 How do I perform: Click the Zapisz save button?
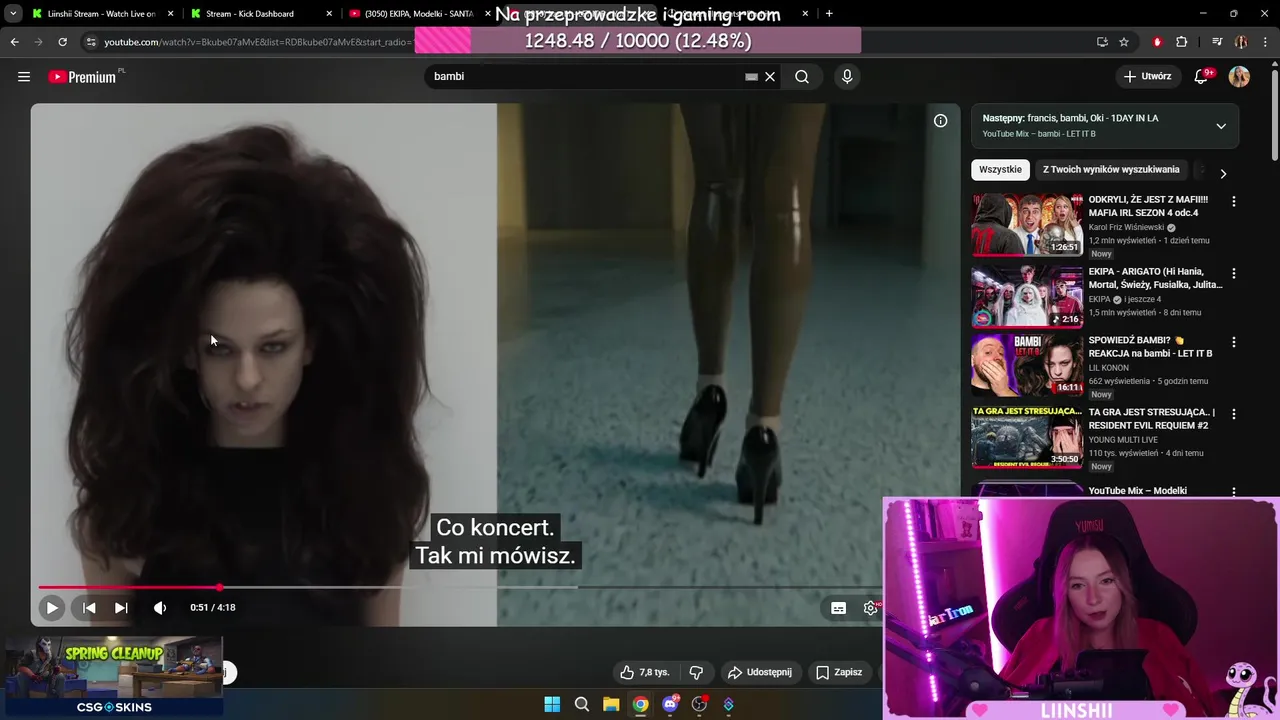tap(839, 672)
